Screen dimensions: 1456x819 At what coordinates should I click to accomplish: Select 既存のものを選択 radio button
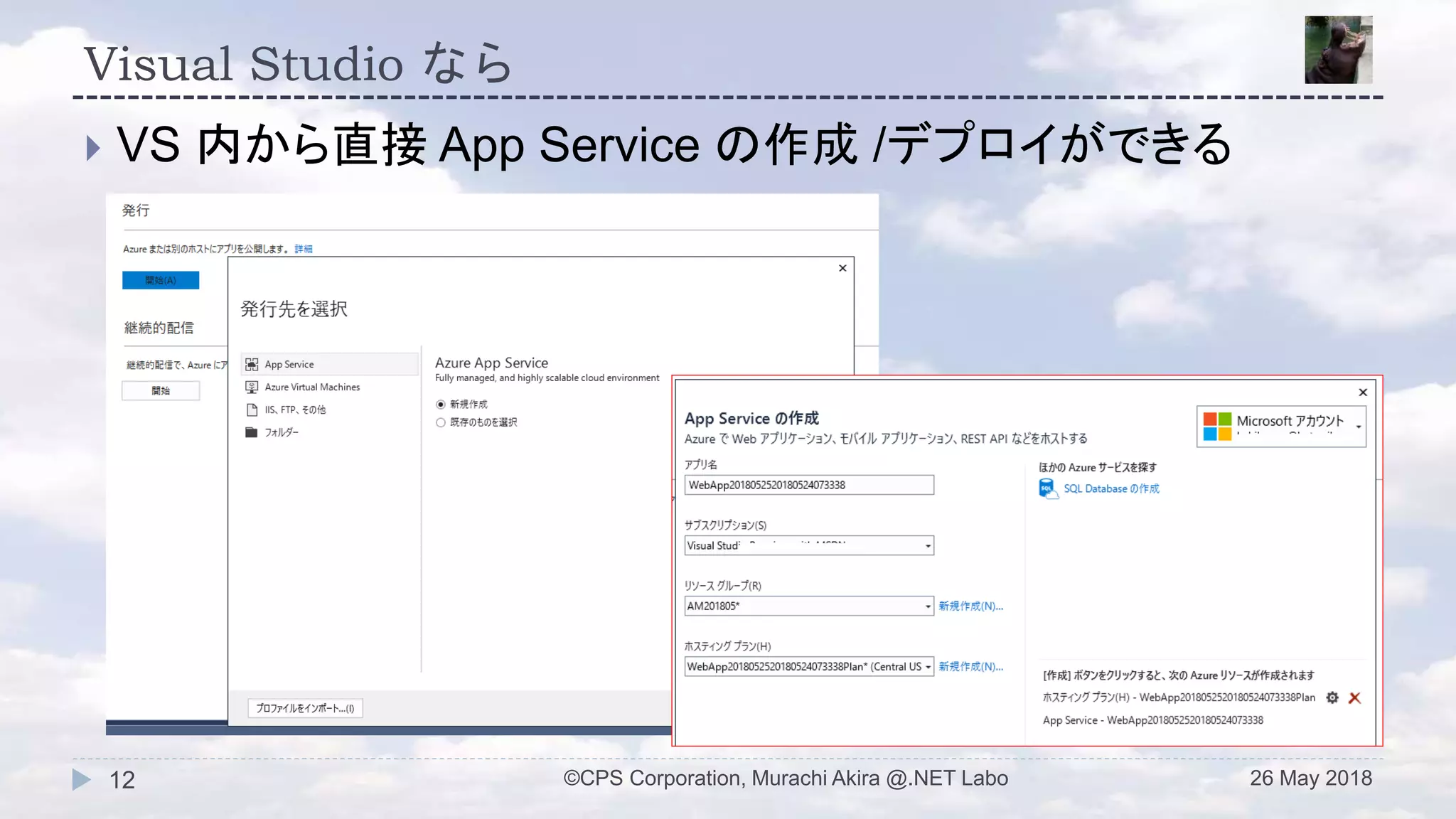(x=441, y=422)
